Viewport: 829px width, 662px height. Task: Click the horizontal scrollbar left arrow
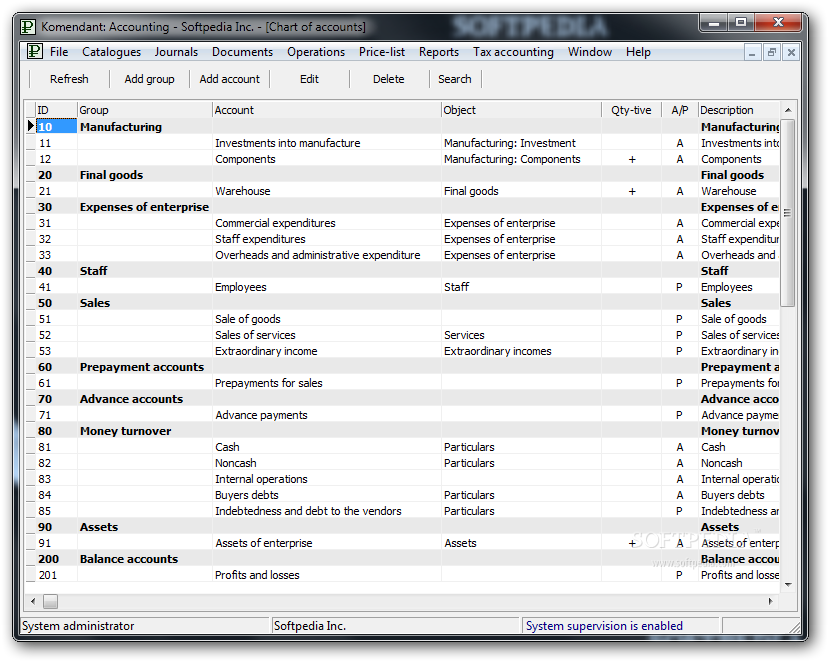(x=33, y=601)
